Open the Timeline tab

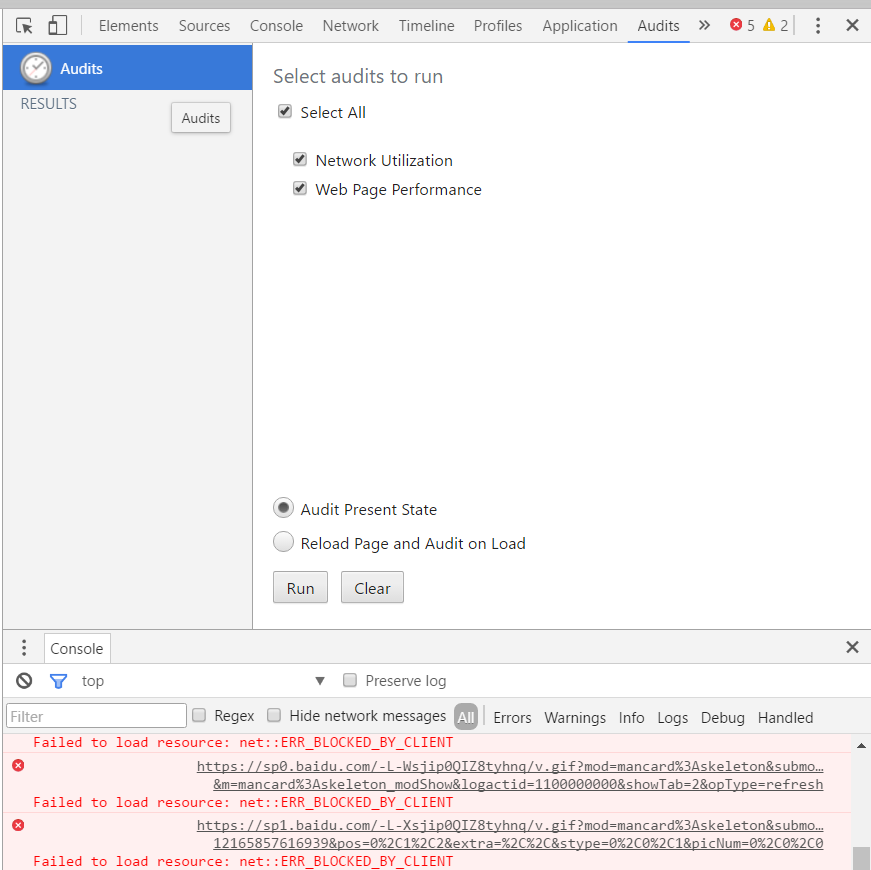427,26
